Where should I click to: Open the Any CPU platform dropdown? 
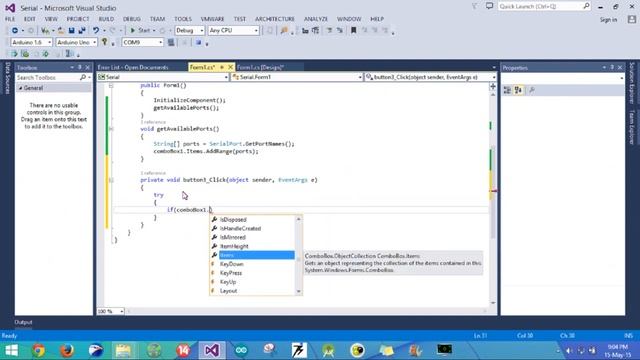pos(233,31)
